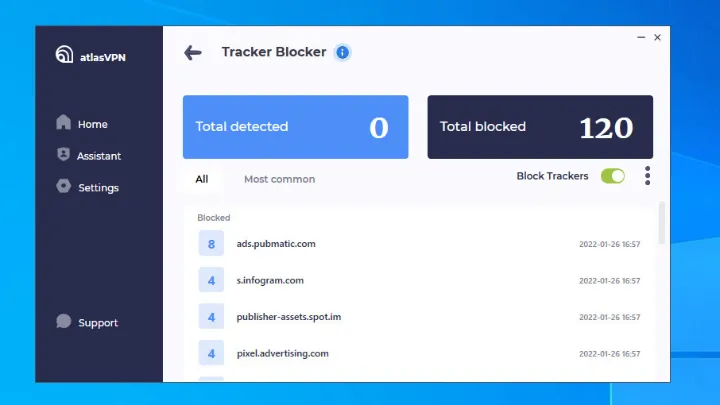Open Assistant in the sidebar

(x=89, y=155)
